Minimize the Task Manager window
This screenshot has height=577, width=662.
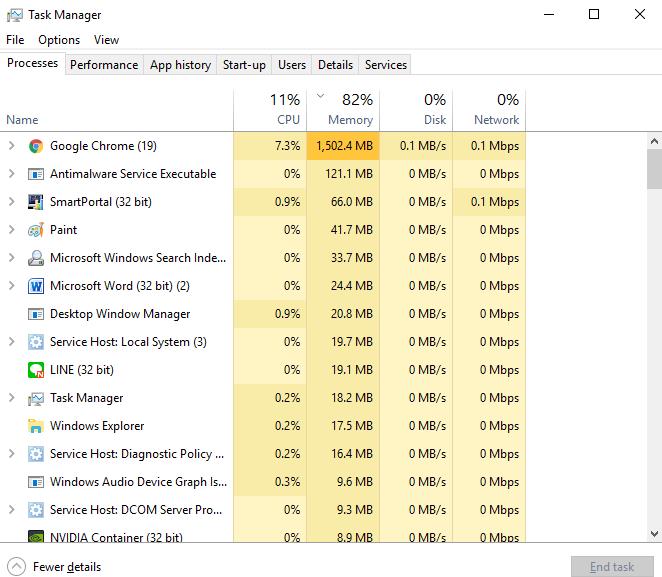(x=549, y=15)
